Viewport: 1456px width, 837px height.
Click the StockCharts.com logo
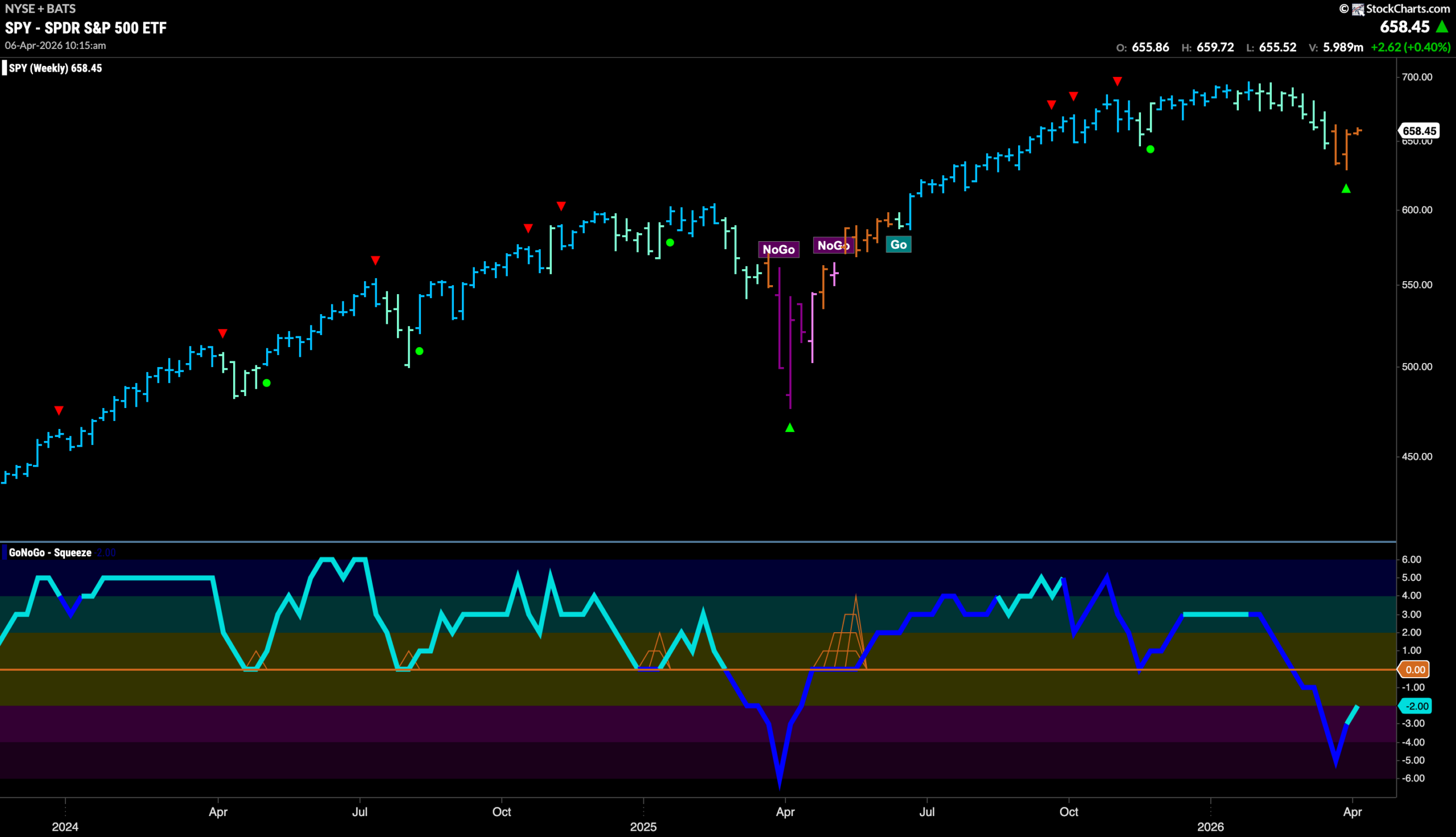[1401, 9]
